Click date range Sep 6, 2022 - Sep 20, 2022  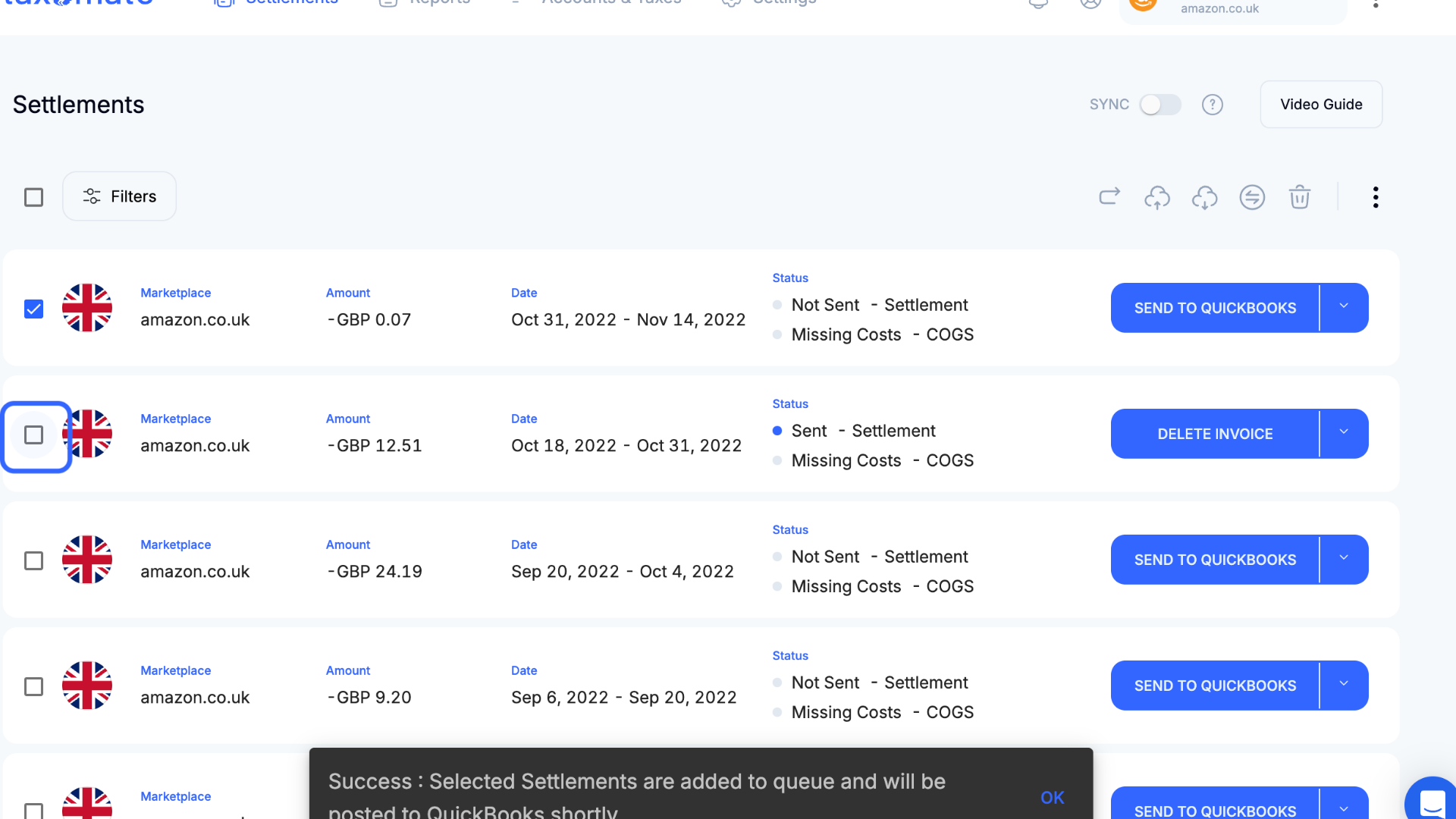624,698
